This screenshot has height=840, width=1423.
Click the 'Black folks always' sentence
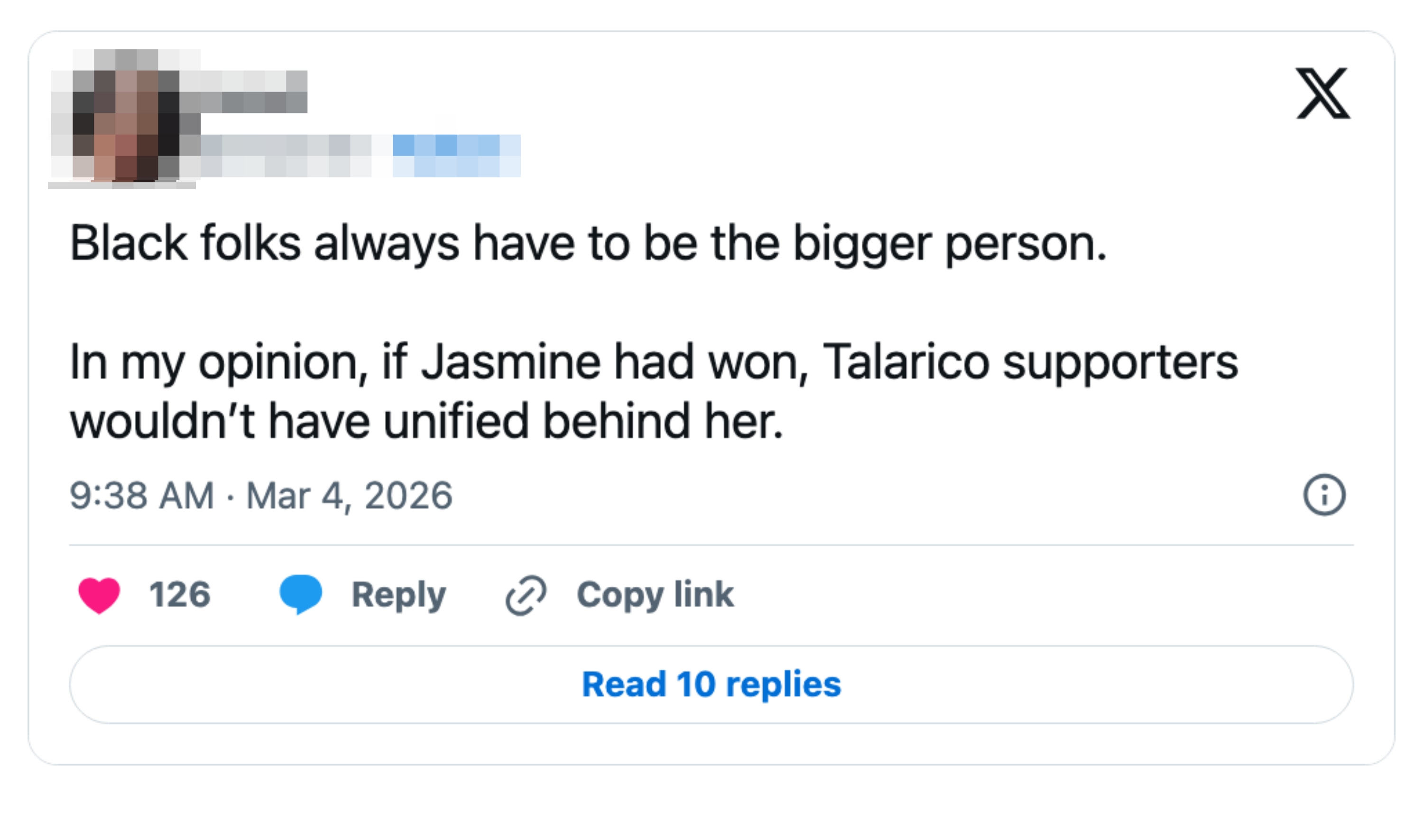pyautogui.click(x=588, y=243)
